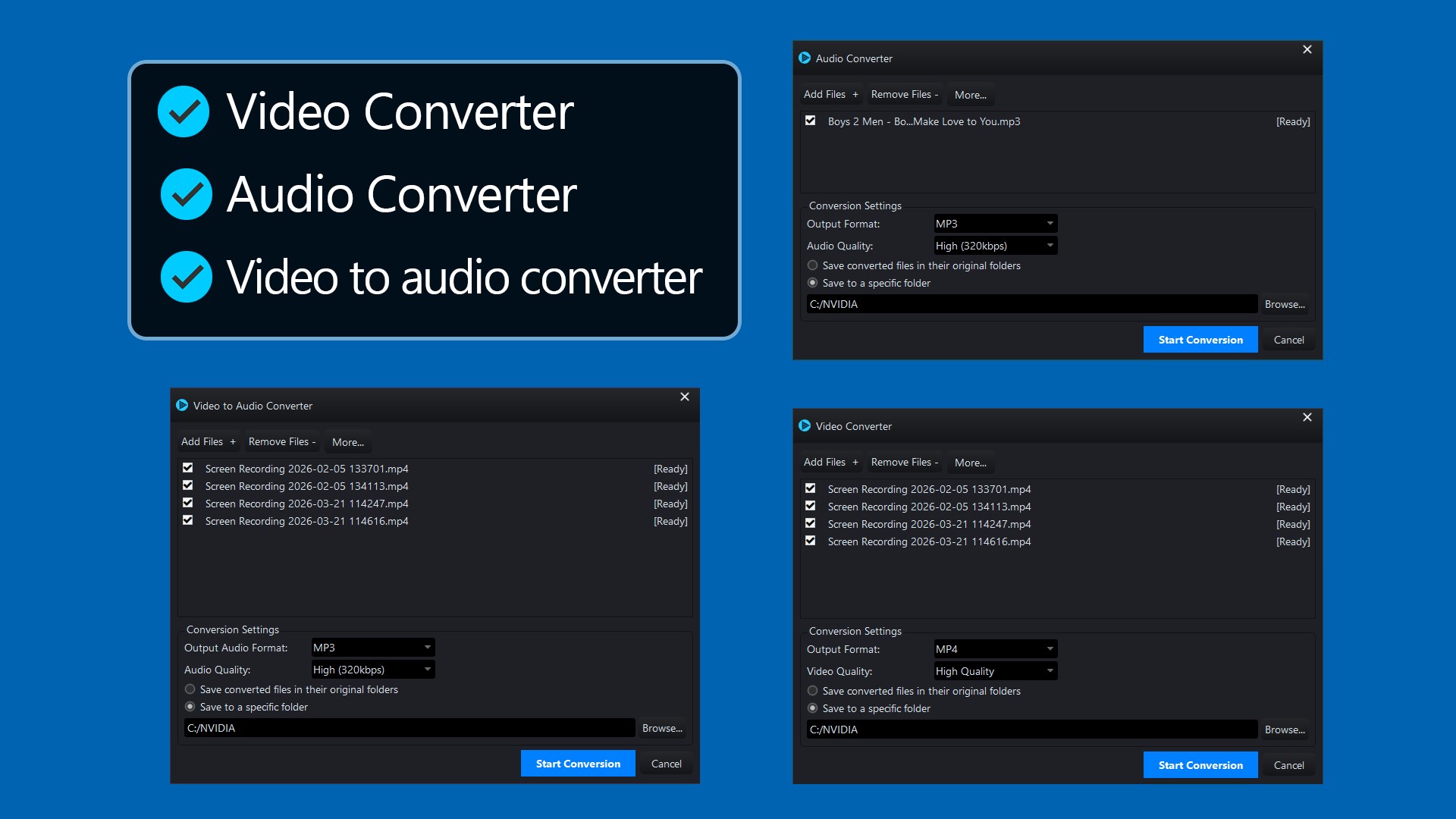Open More menu in Video Converter
Viewport: 1456px width, 819px height.
pyautogui.click(x=971, y=463)
